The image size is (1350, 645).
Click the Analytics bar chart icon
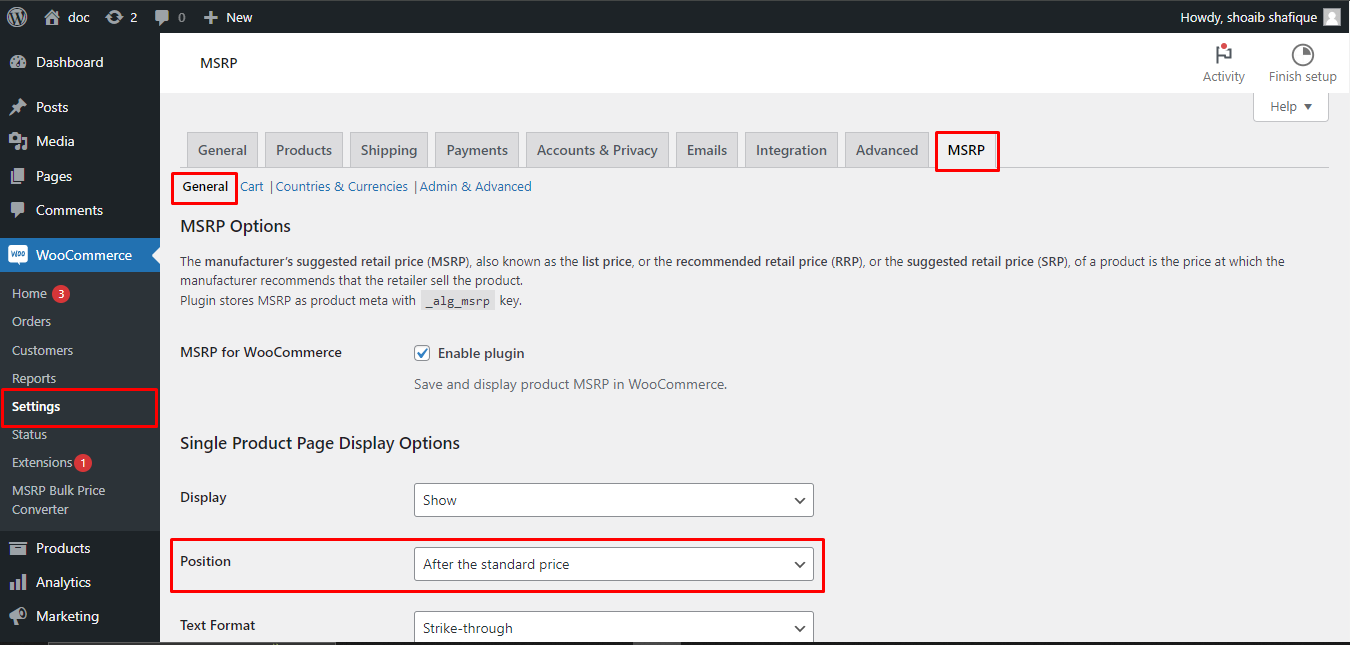[18, 582]
